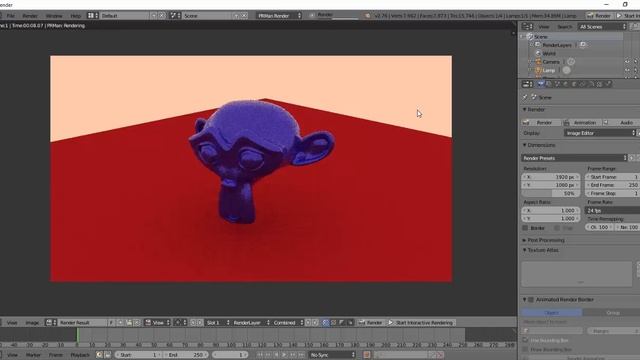This screenshot has height=360, width=640.
Task: Open the All Scenes outliner filter dropdown
Action: click(x=602, y=27)
